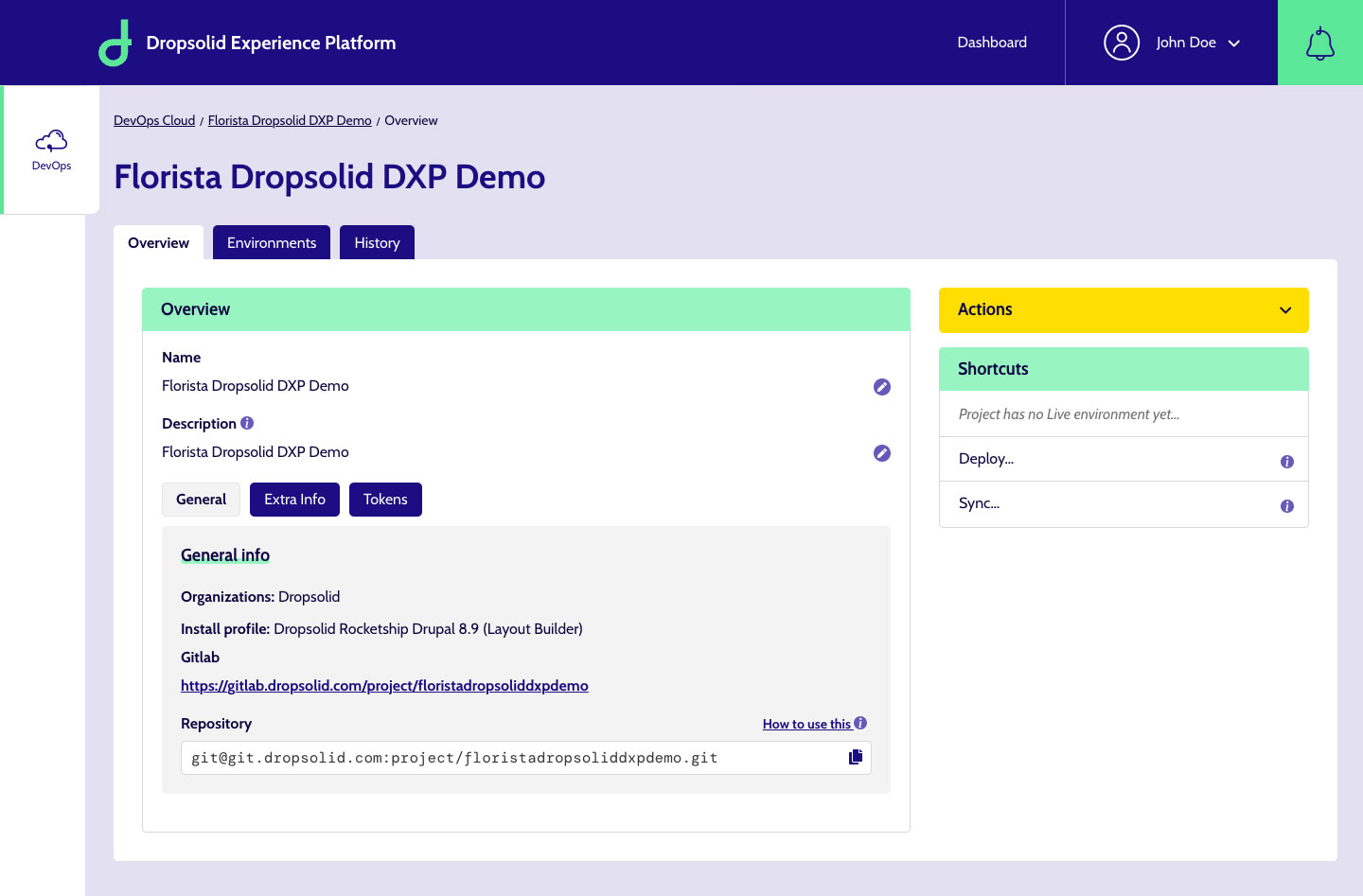Select the Tokens sub-tab
Viewport: 1363px width, 896px height.
[x=385, y=500]
